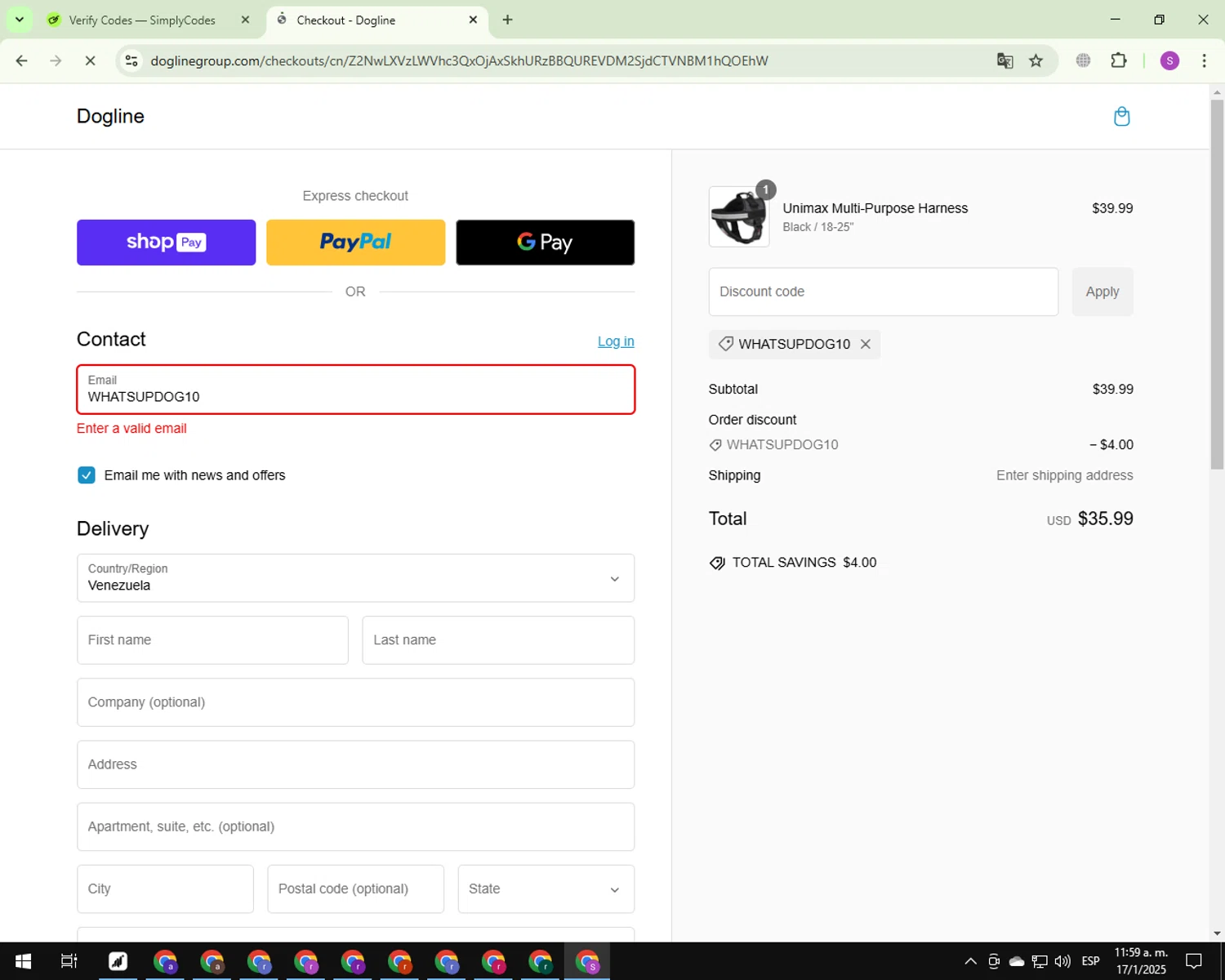This screenshot has width=1225, height=980.
Task: Open Task View on the taskbar
Action: coord(69,961)
